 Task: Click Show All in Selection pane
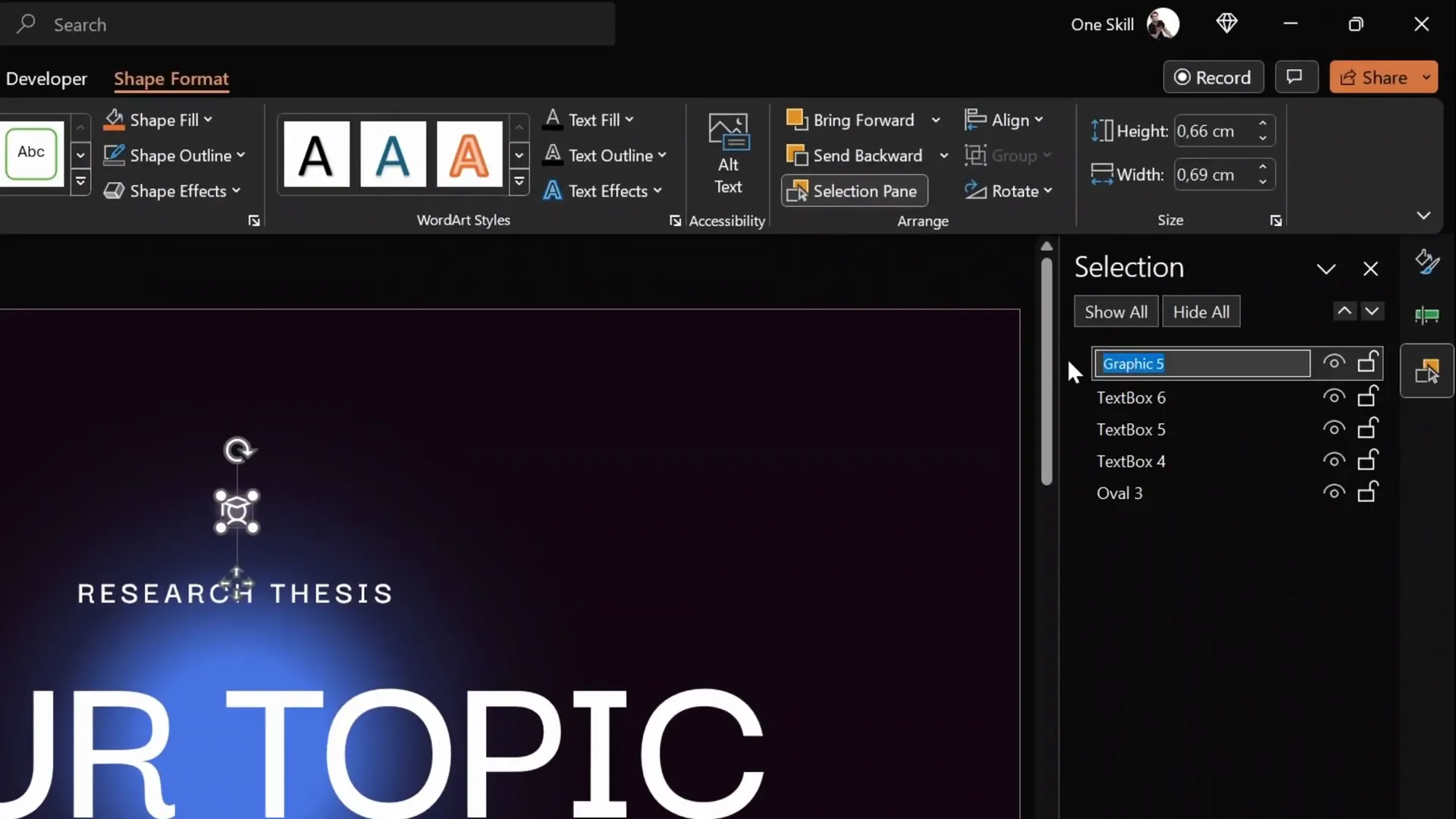click(1116, 312)
